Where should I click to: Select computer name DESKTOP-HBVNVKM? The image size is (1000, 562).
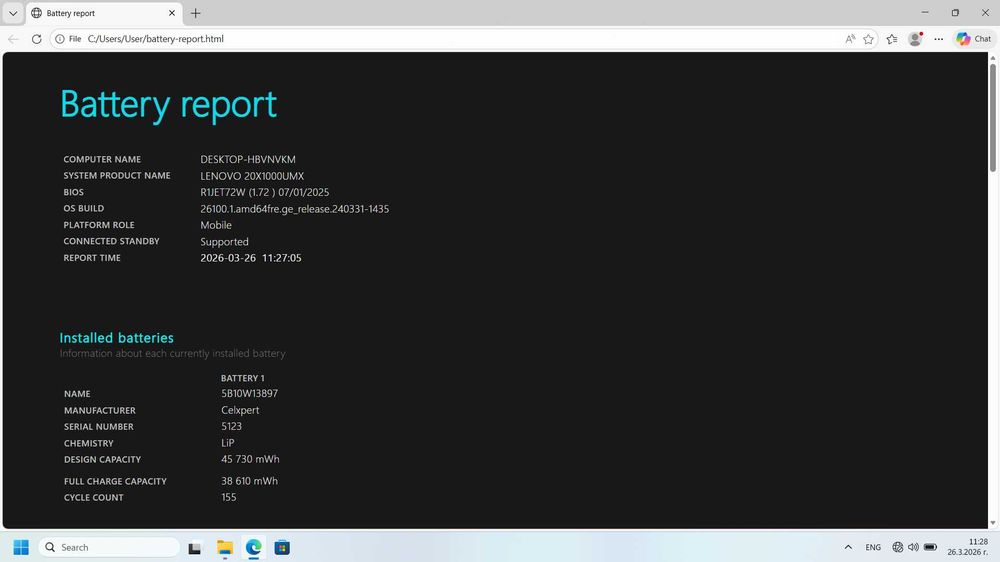(x=247, y=159)
